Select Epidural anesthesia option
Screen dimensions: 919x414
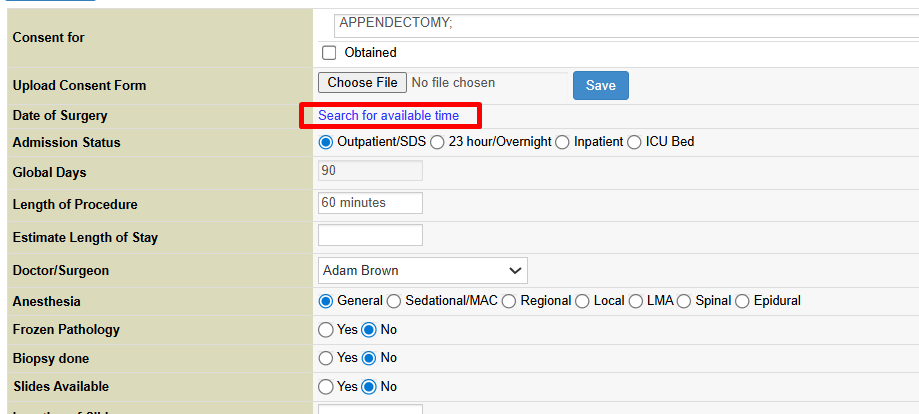pos(742,301)
